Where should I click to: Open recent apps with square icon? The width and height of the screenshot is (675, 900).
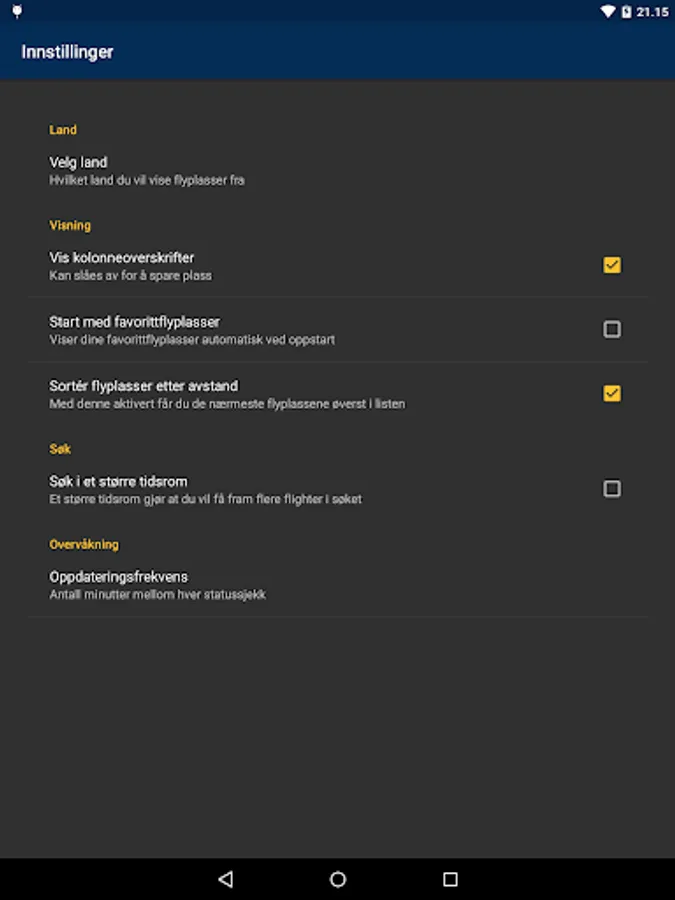(x=450, y=879)
